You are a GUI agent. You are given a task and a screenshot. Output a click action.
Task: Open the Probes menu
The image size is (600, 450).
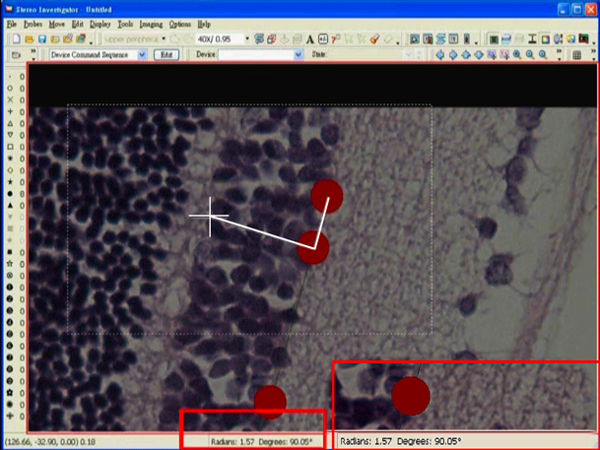[33, 23]
